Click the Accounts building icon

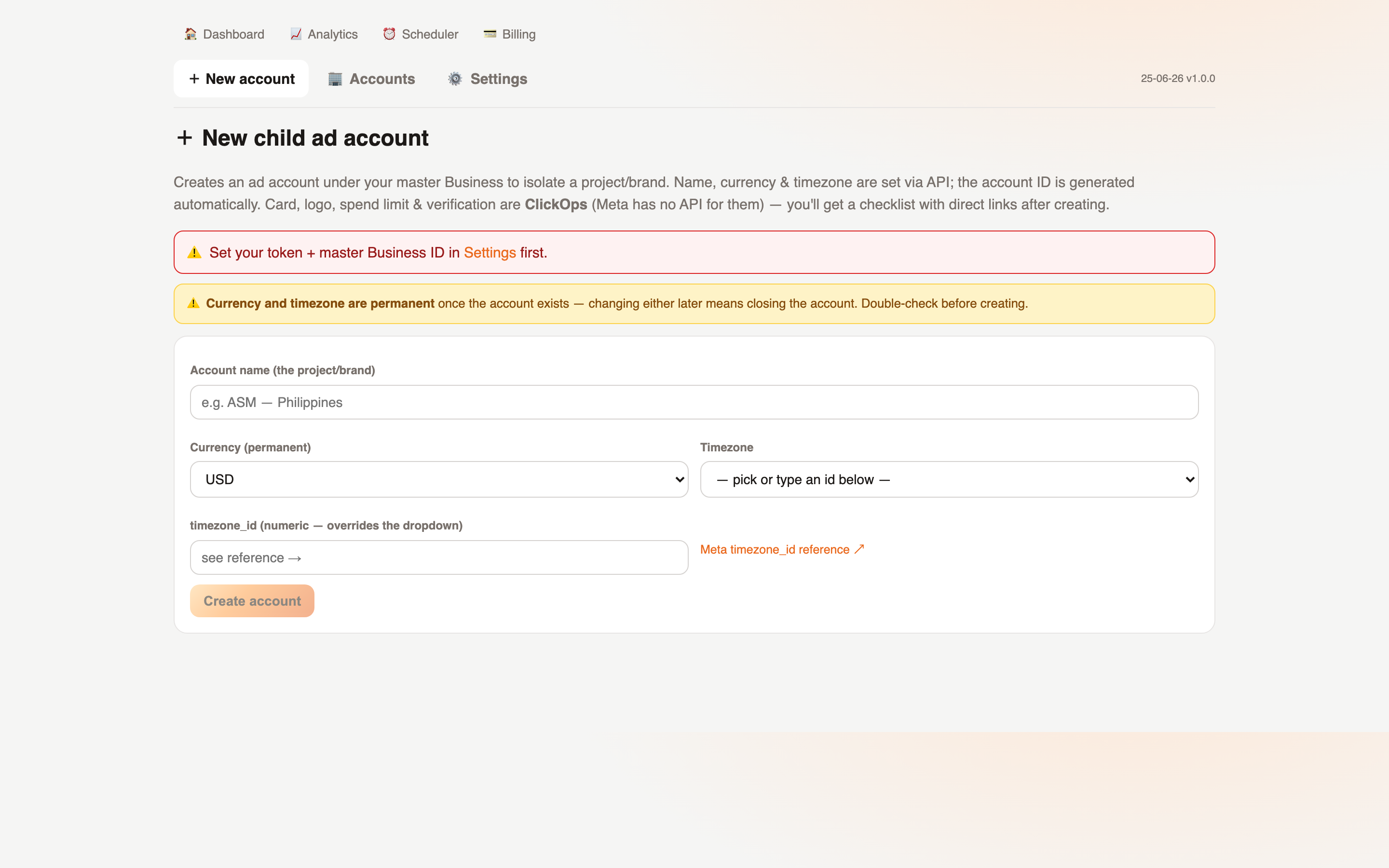click(335, 79)
